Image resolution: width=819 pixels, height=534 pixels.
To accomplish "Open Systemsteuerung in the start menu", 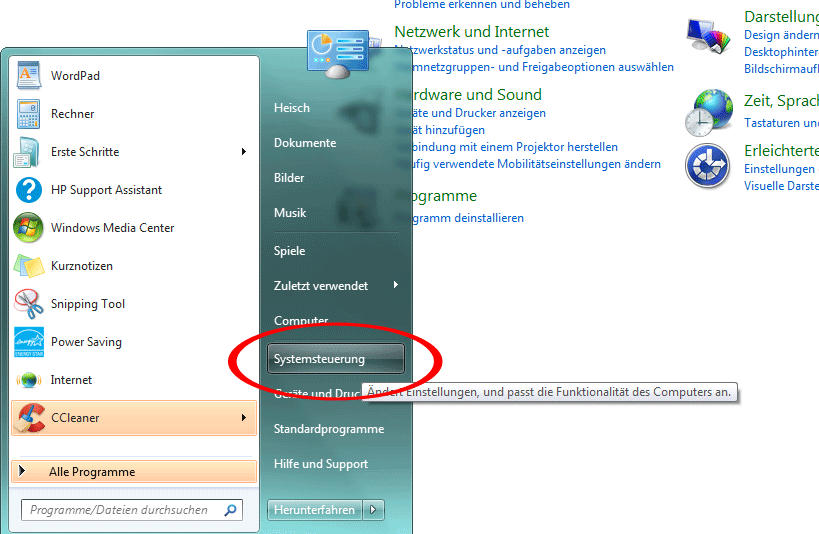I will tap(336, 359).
